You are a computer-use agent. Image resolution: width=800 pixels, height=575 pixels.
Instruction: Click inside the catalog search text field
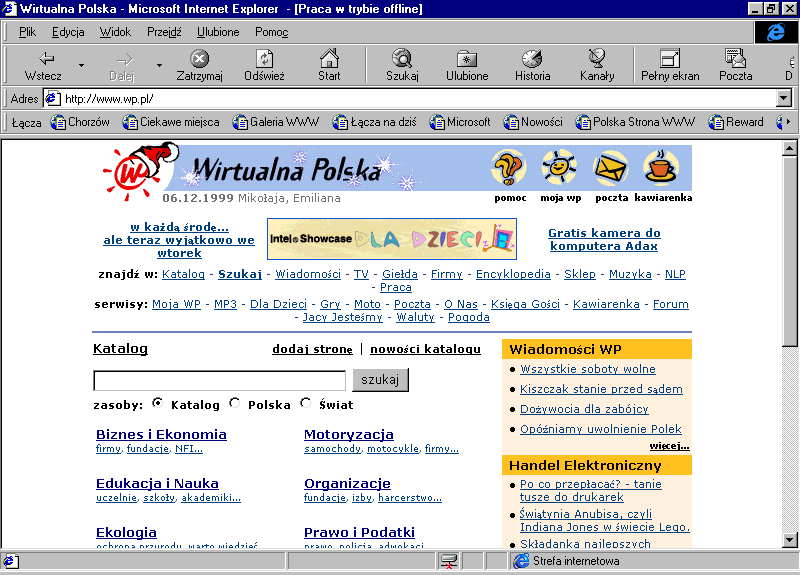coord(220,381)
